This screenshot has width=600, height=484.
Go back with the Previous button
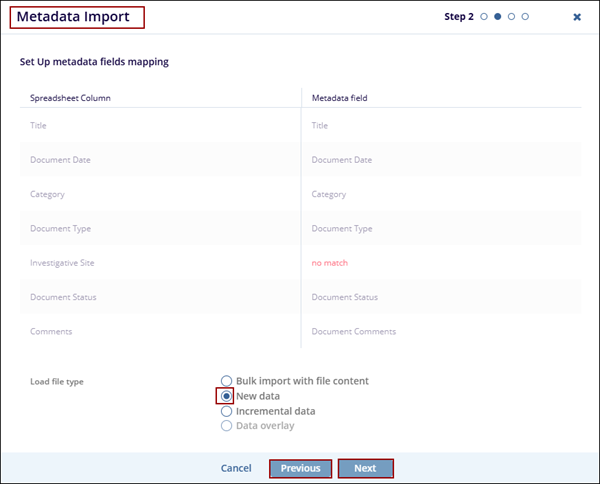click(300, 468)
